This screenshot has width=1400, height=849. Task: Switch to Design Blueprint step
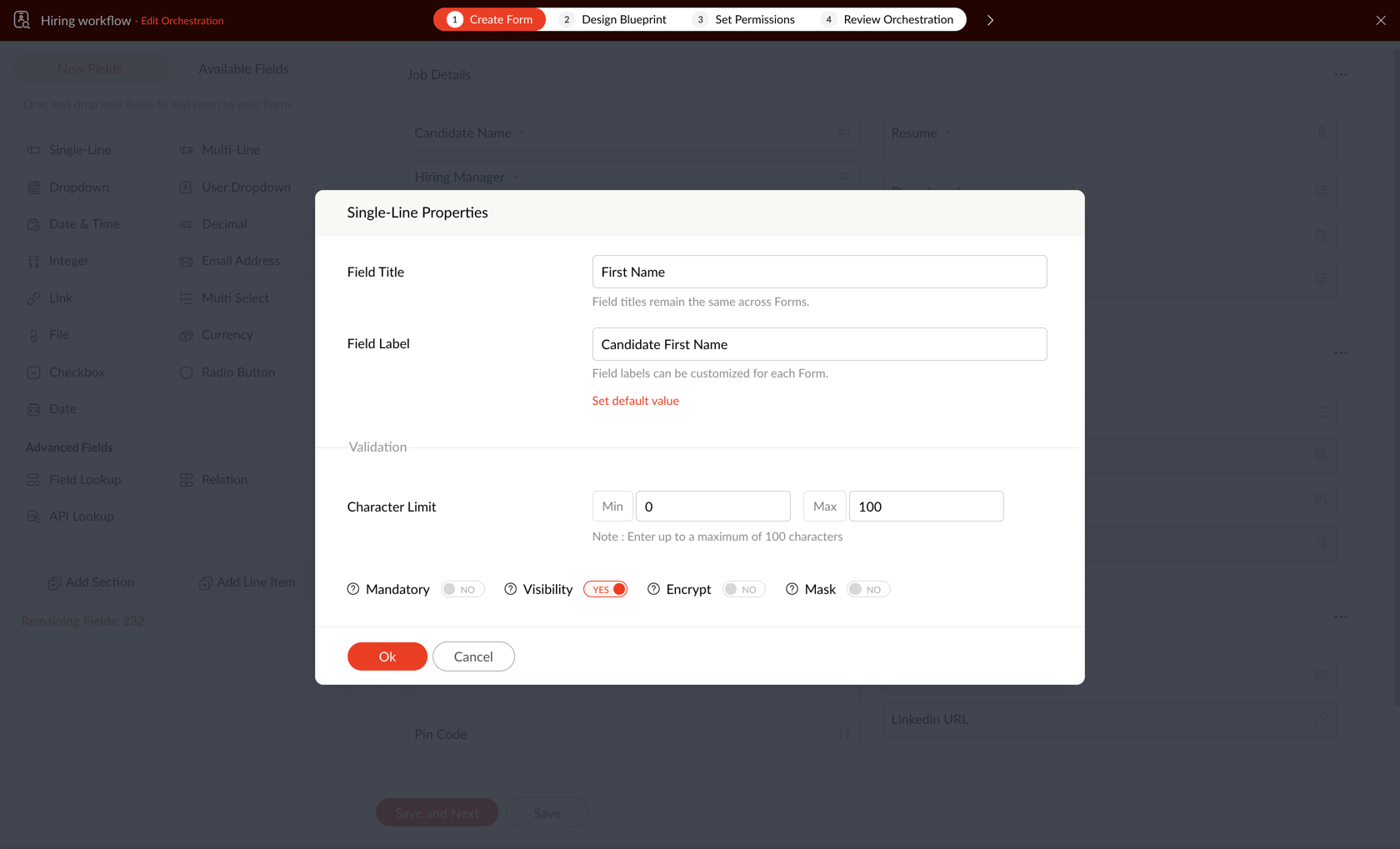[614, 19]
